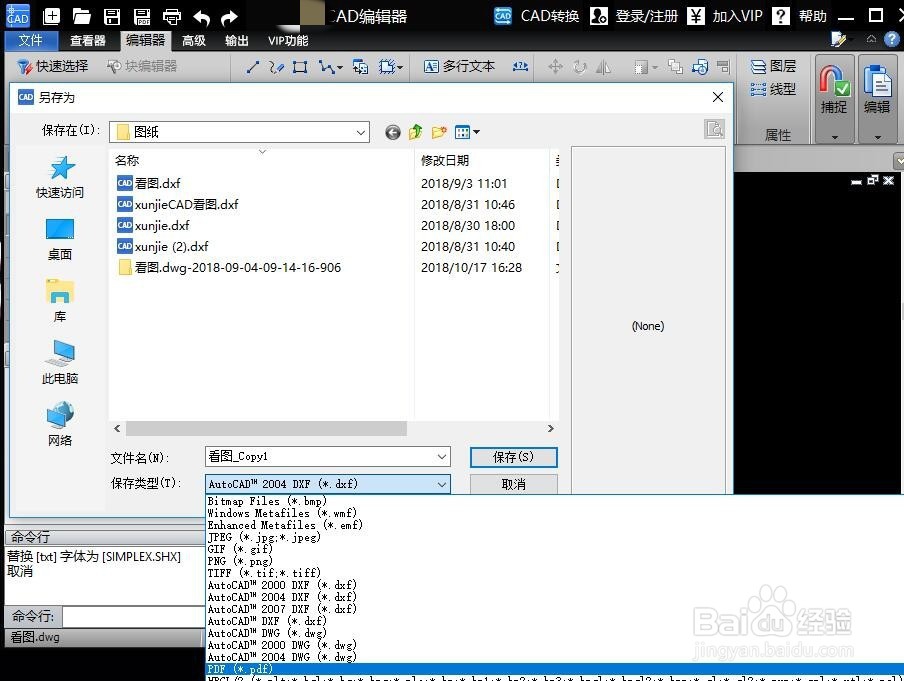The height and width of the screenshot is (681, 904).
Task: Select the Rectangle drawing tool
Action: (x=298, y=67)
